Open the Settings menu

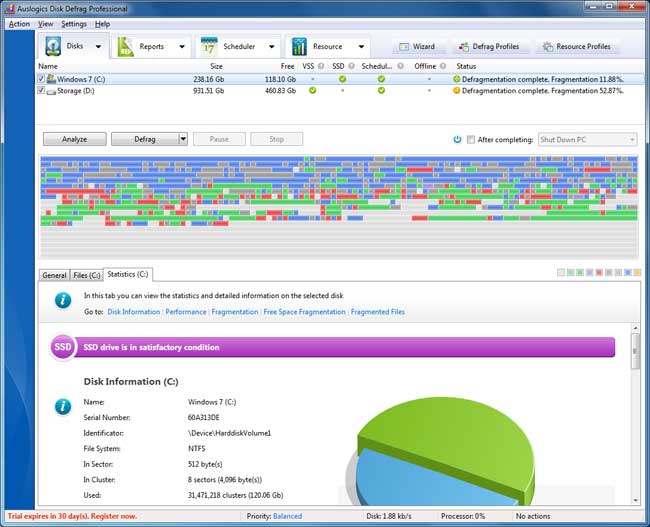tap(74, 24)
